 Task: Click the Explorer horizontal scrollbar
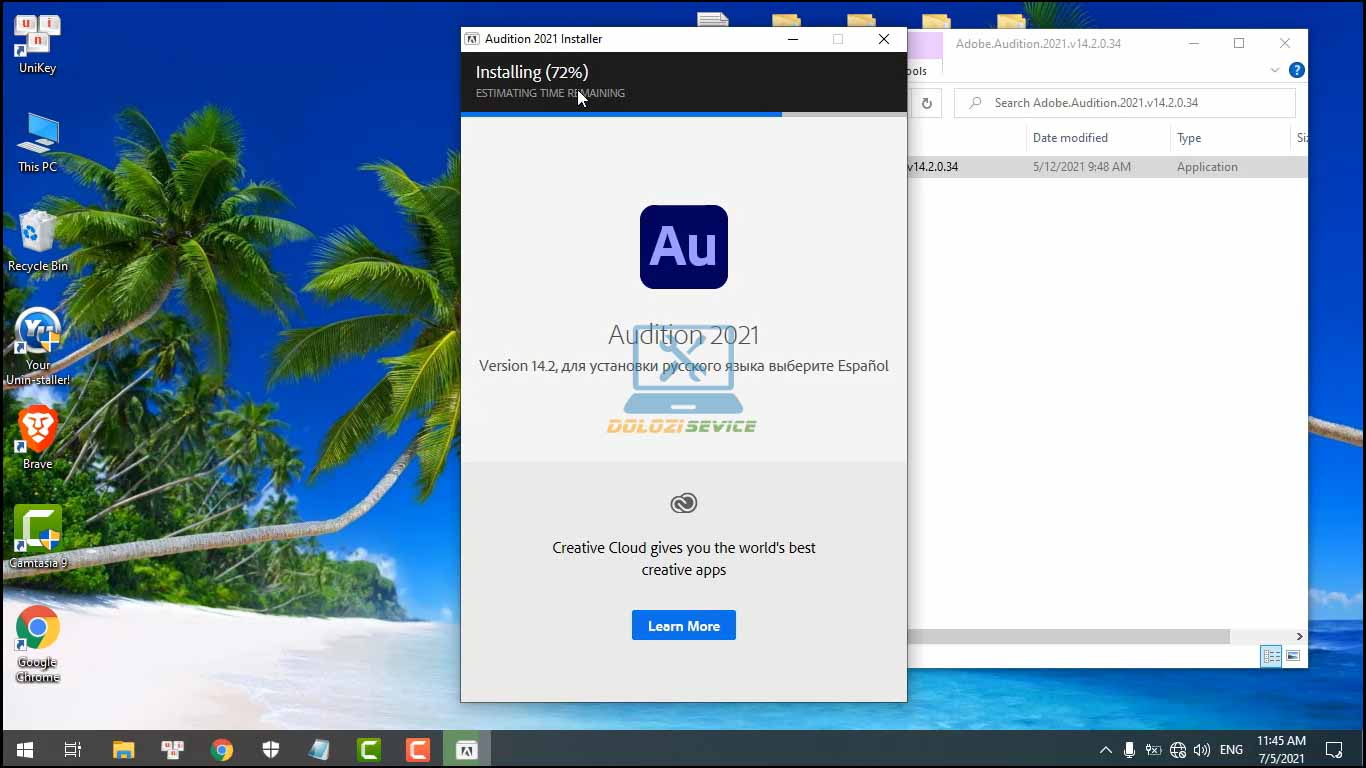point(1070,637)
